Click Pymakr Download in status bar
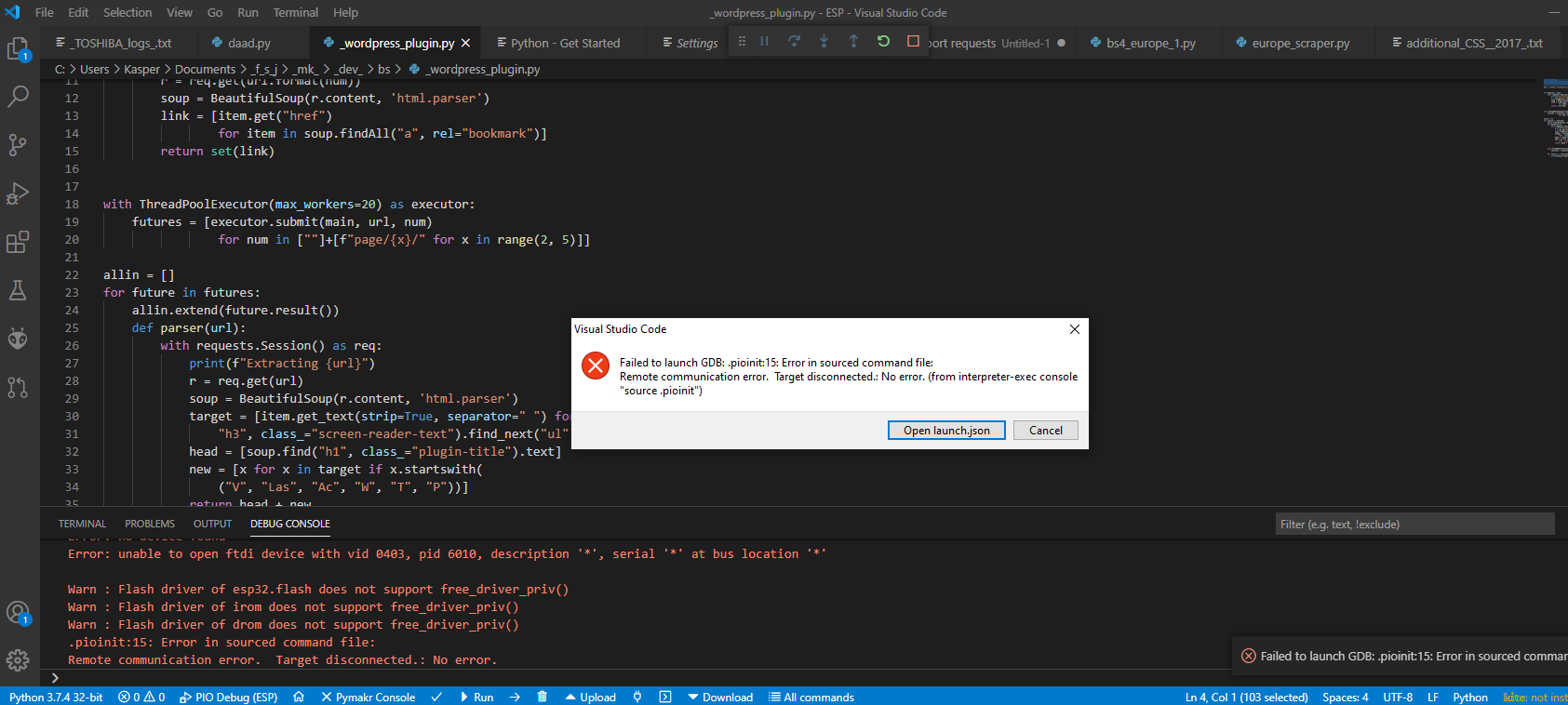 click(720, 697)
